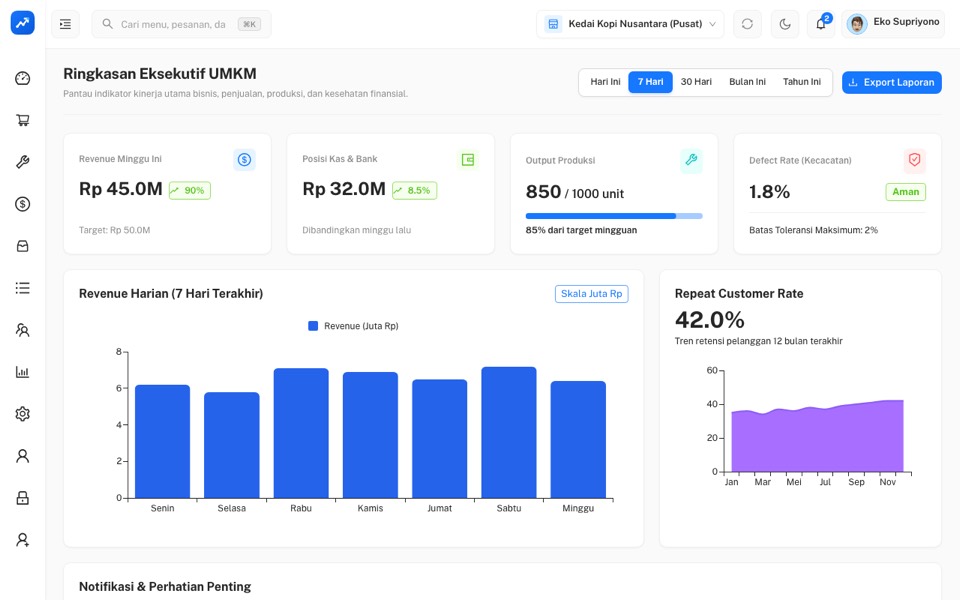Click the shield icon on Defect Rate card
This screenshot has height=600, width=960.
point(915,160)
